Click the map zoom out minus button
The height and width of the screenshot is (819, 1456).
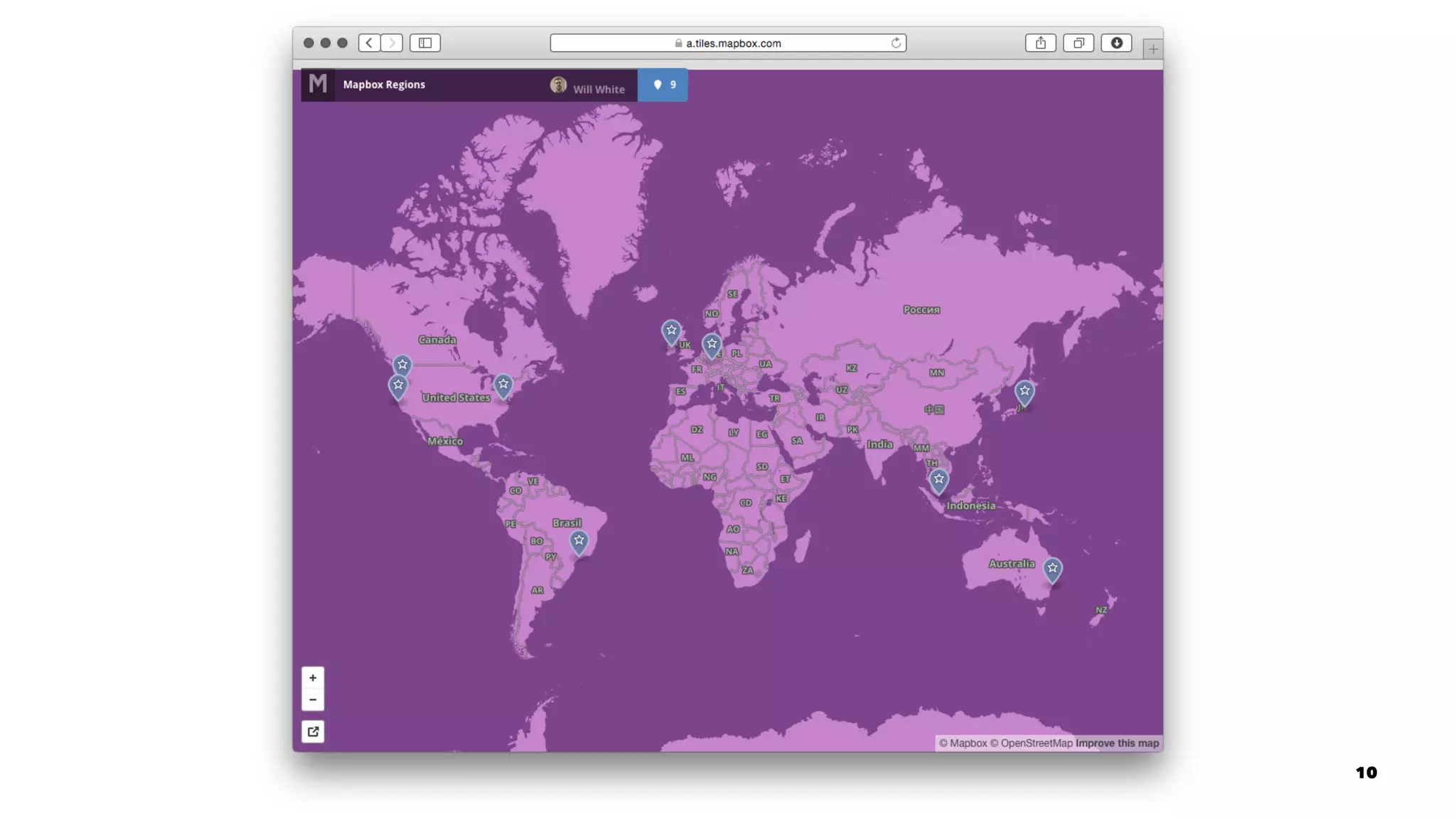pyautogui.click(x=312, y=700)
